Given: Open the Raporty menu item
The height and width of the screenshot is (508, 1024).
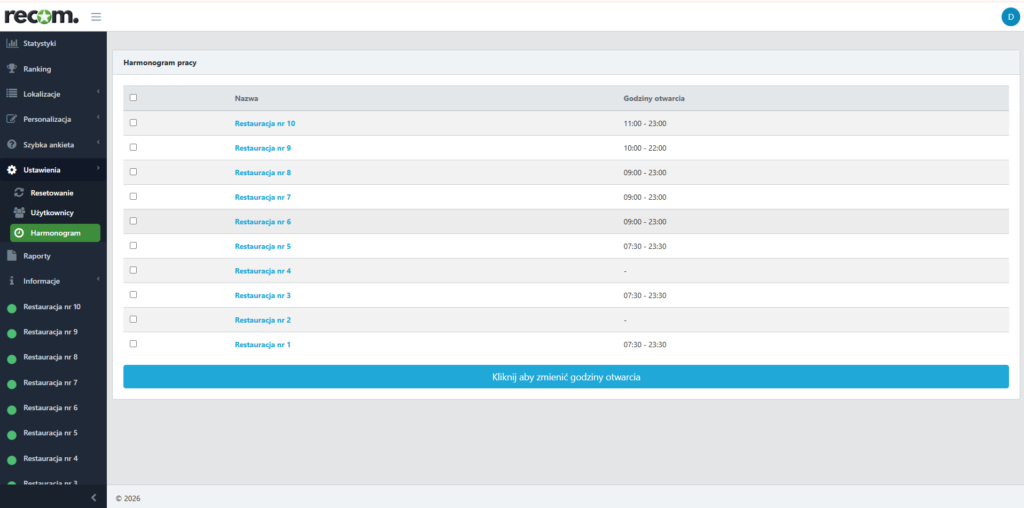Looking at the screenshot, I should pos(37,256).
